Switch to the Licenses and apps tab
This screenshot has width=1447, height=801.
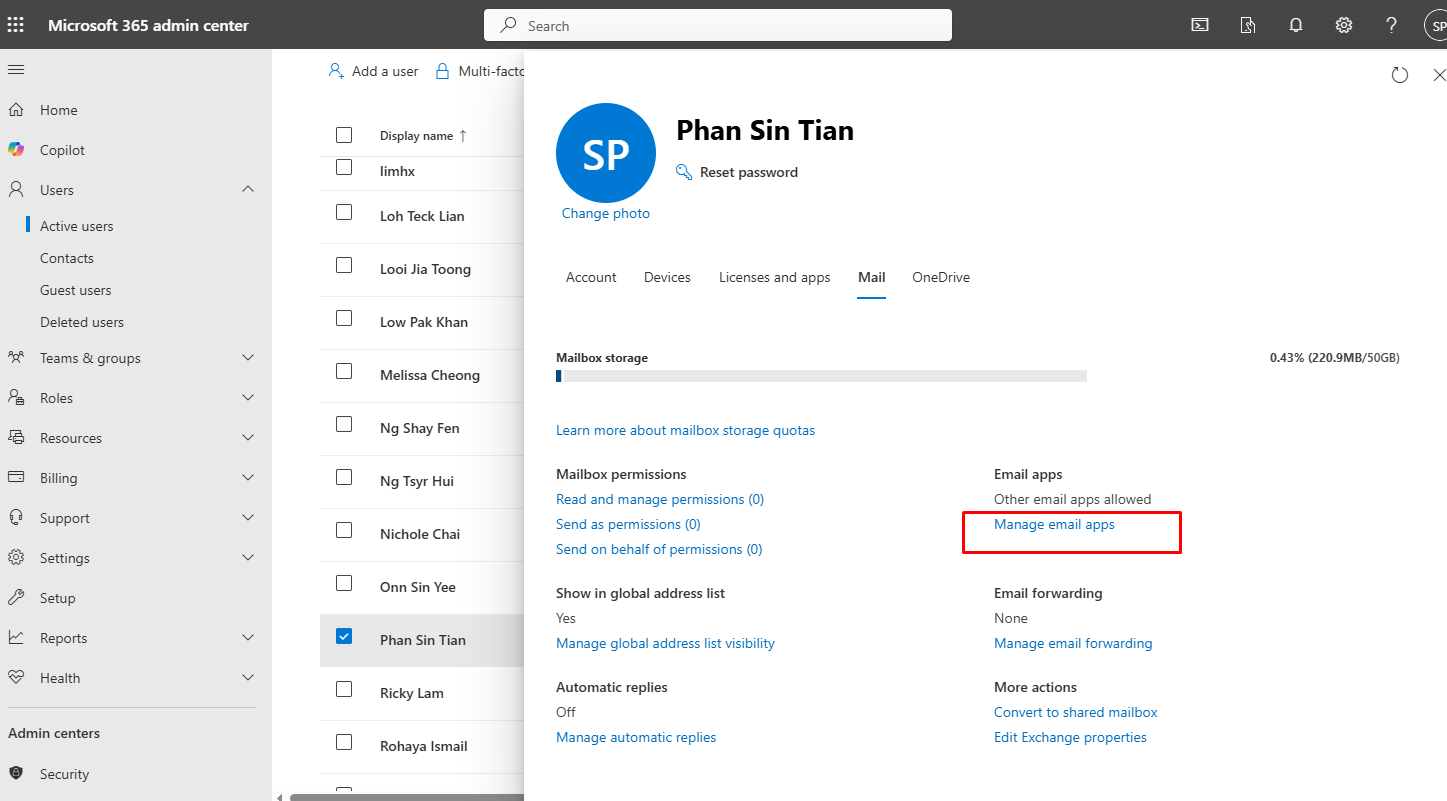775,277
